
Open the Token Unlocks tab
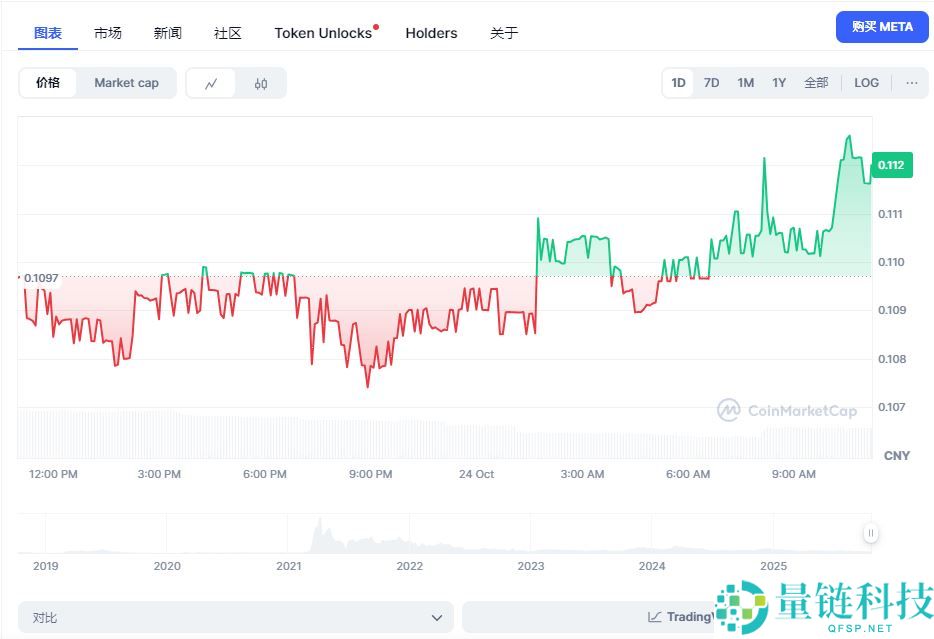point(323,33)
